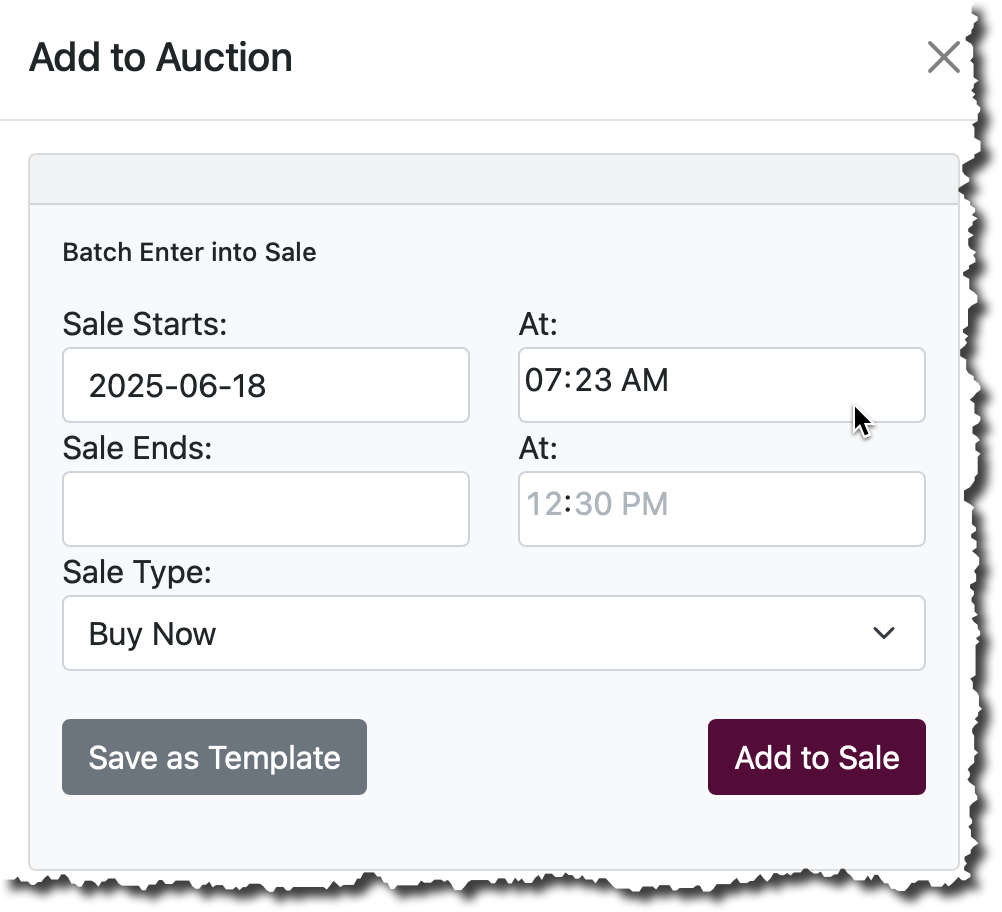Image resolution: width=1002 pixels, height=912 pixels.
Task: Click the panel header bar above the form
Action: click(494, 178)
